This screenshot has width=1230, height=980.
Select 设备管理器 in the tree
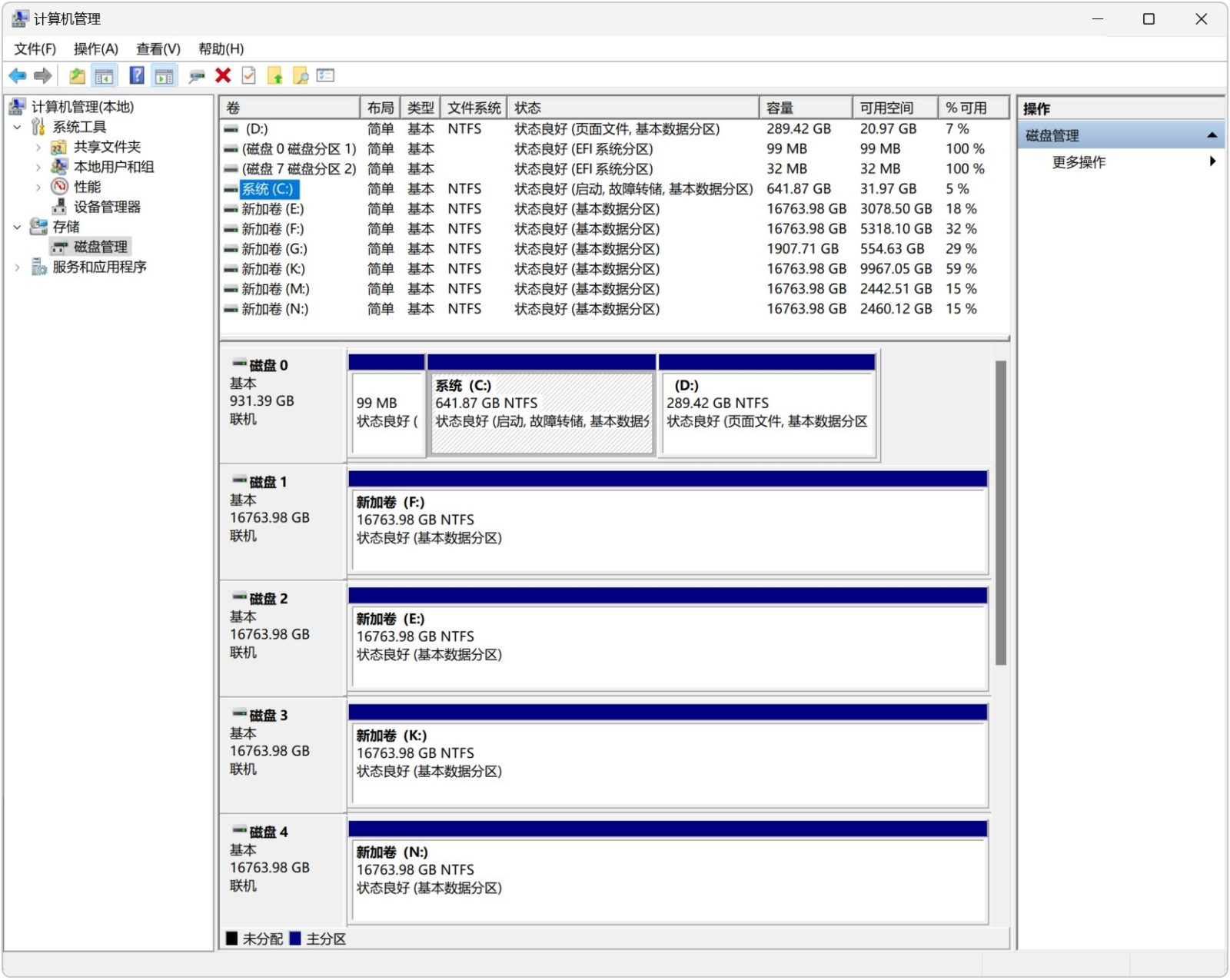[x=107, y=207]
